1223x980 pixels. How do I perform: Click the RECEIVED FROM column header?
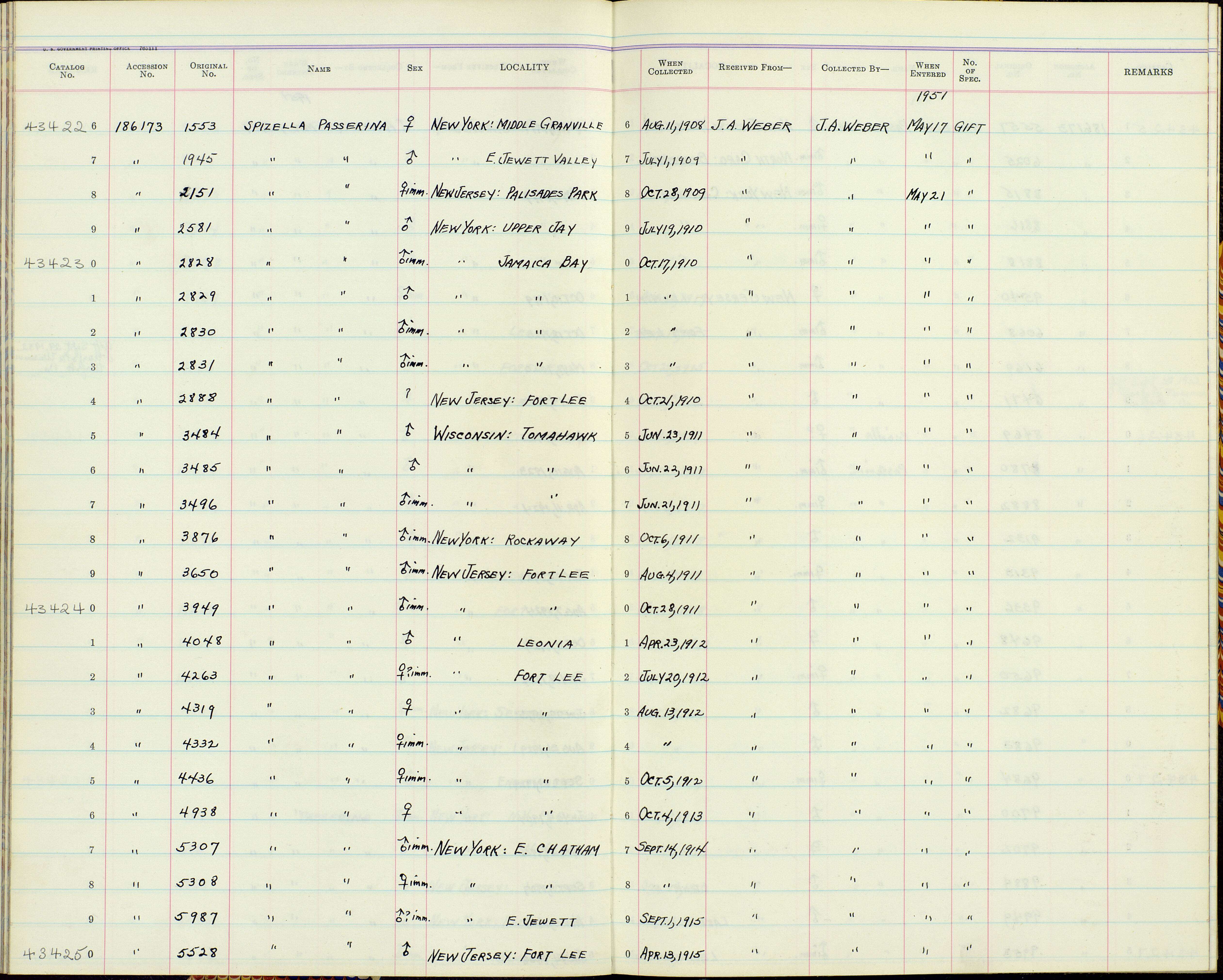click(754, 67)
